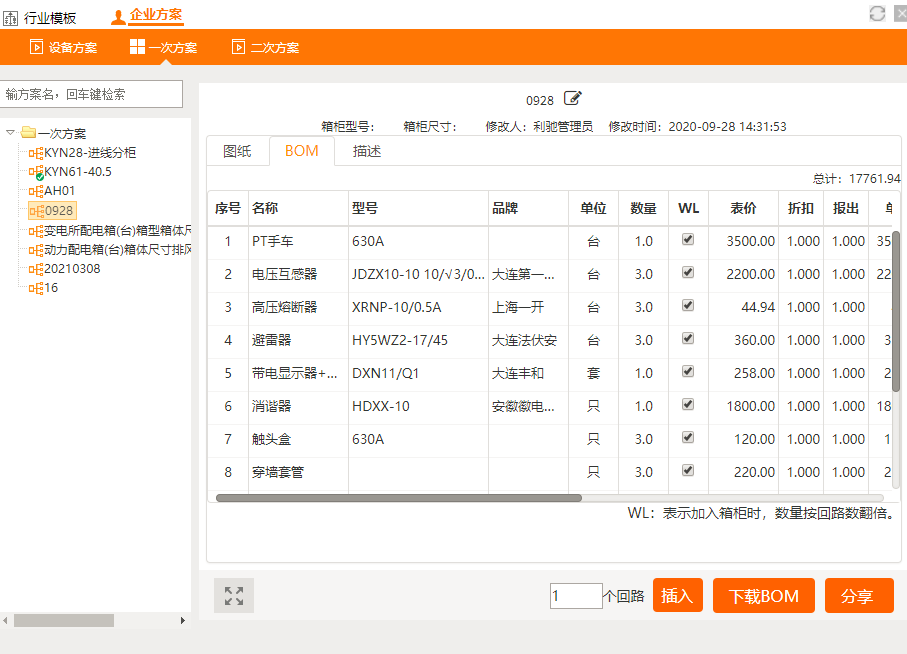Click the BOM table vertical scrollbar

tap(896, 311)
